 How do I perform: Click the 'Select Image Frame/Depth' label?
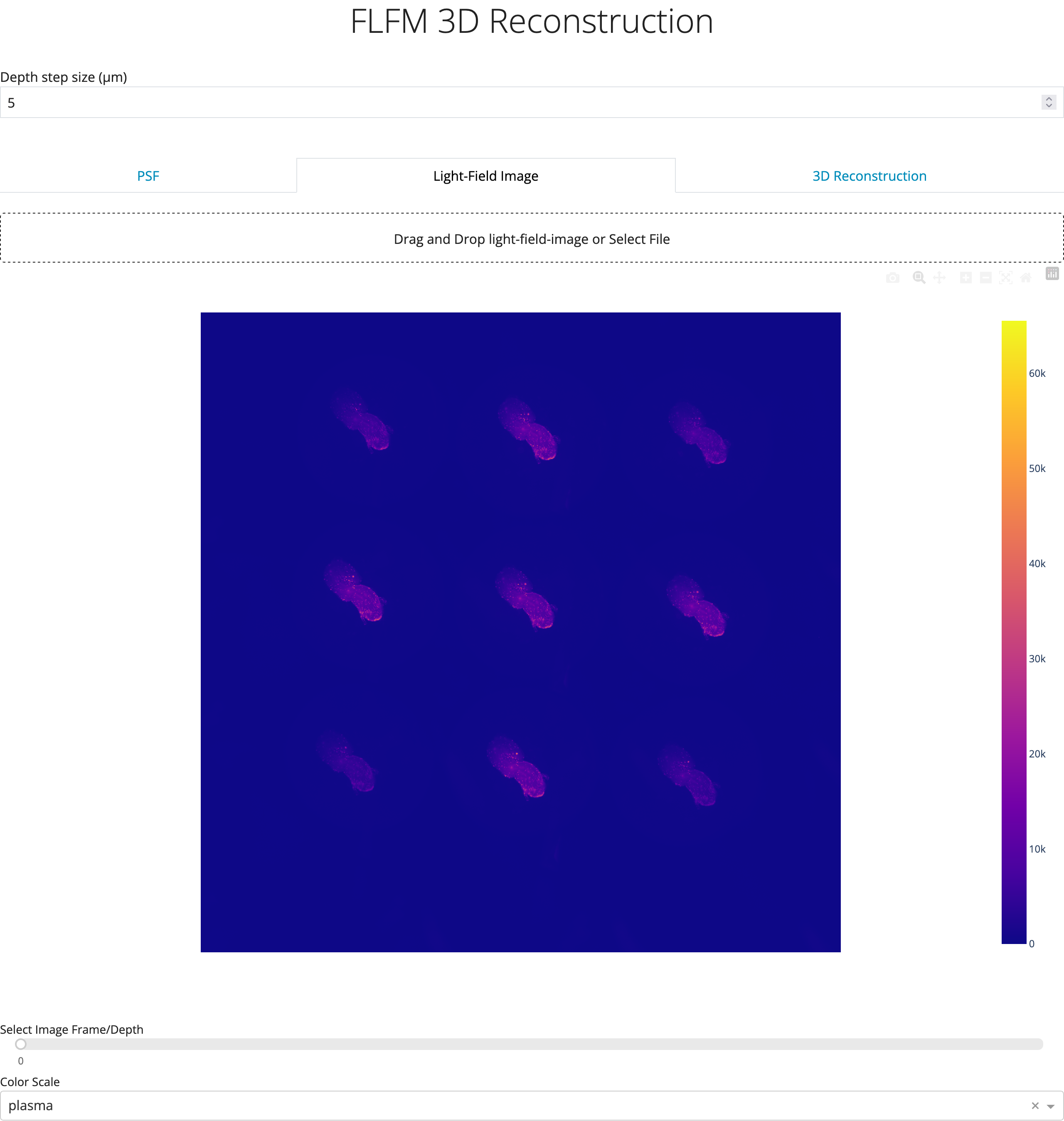tap(71, 1029)
